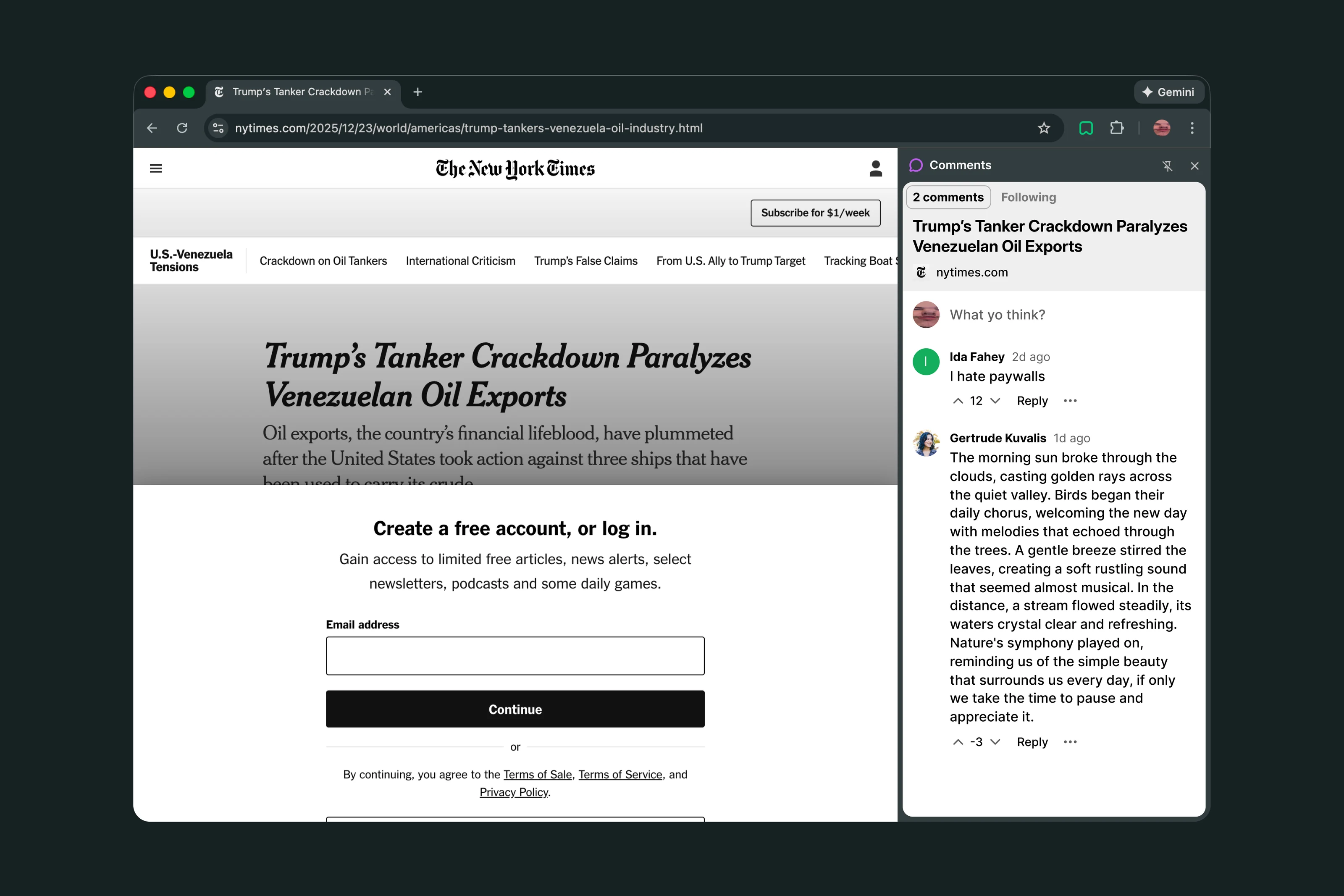Image resolution: width=1344 pixels, height=896 pixels.
Task: Click the Comments panel speech bubble icon
Action: coord(916,166)
